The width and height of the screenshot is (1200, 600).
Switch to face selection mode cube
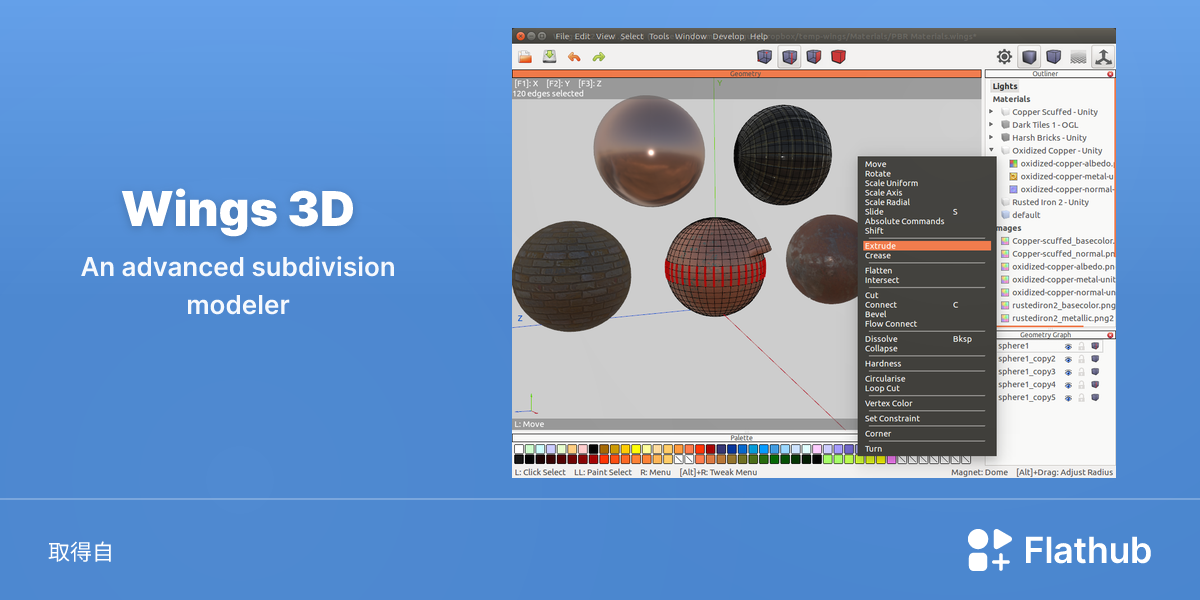[814, 57]
